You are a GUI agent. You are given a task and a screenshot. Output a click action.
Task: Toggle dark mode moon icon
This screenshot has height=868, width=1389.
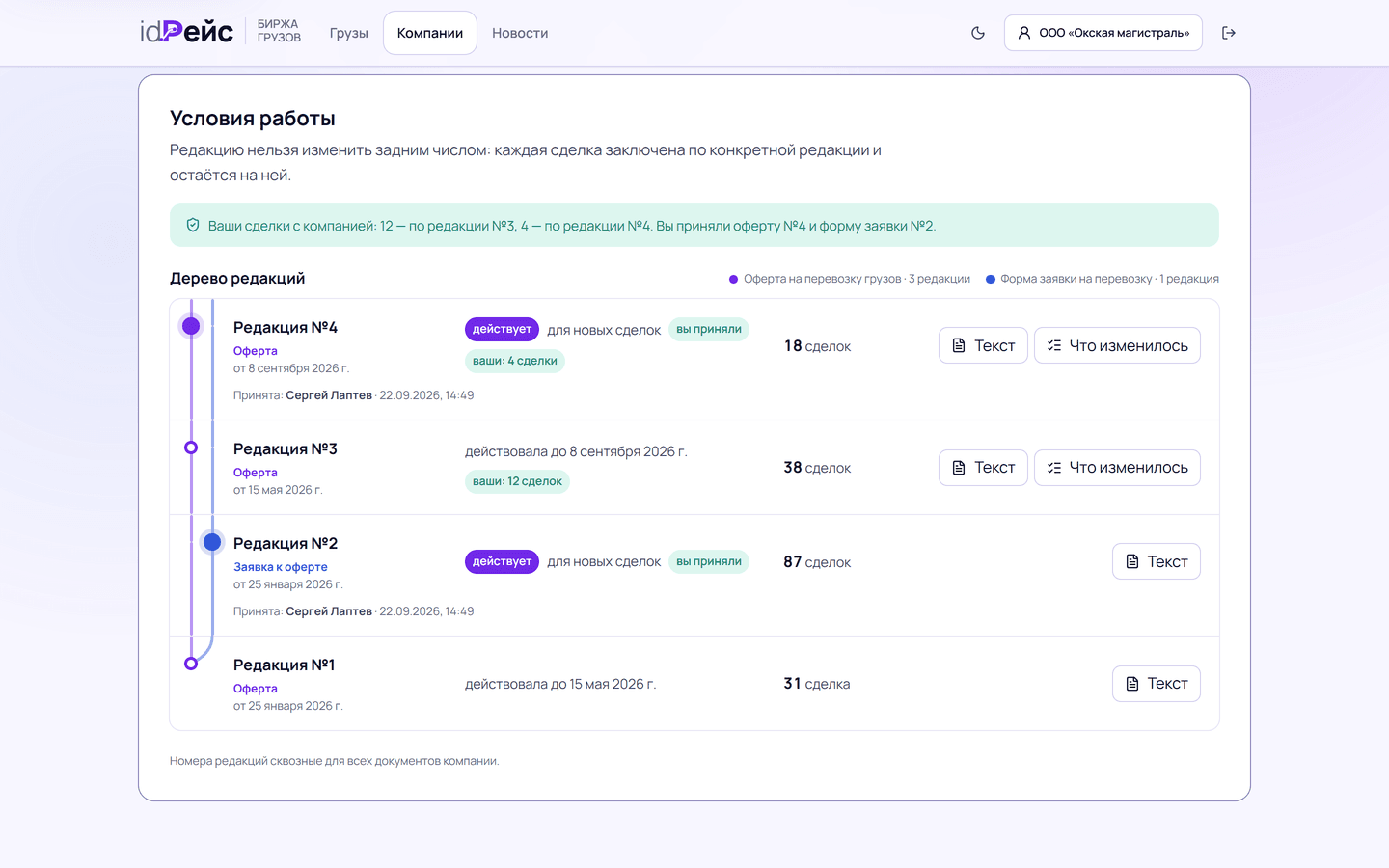coord(978,33)
